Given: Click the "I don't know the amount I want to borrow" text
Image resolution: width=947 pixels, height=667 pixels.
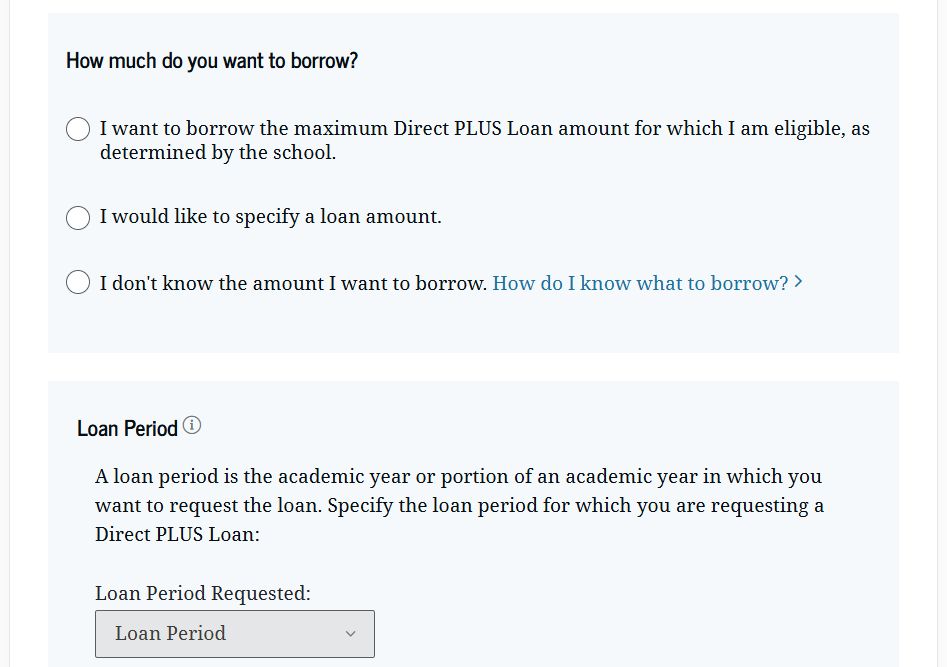Looking at the screenshot, I should click(293, 283).
